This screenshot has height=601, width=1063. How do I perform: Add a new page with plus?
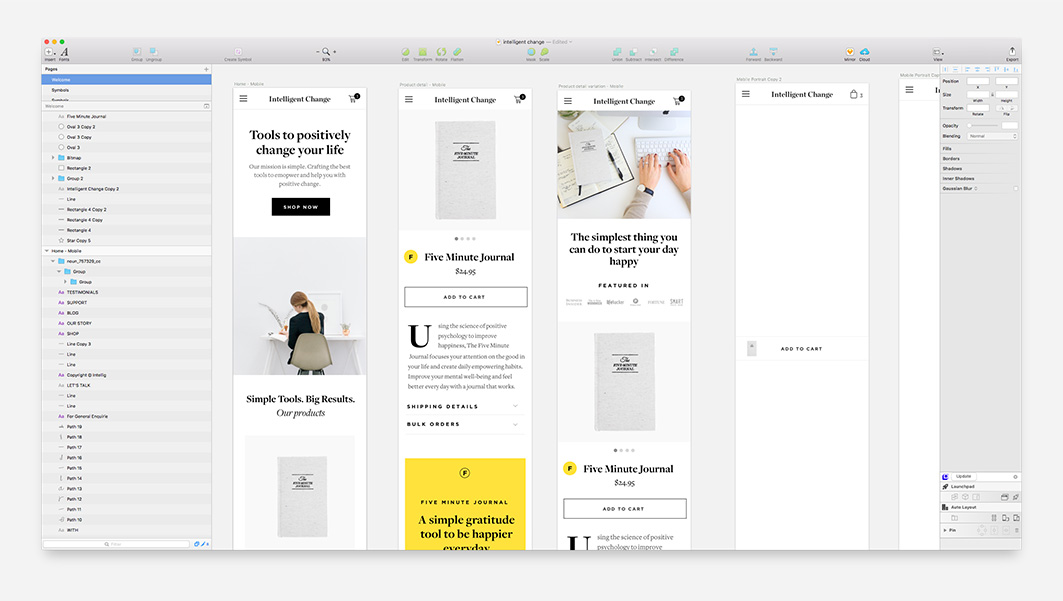click(206, 69)
